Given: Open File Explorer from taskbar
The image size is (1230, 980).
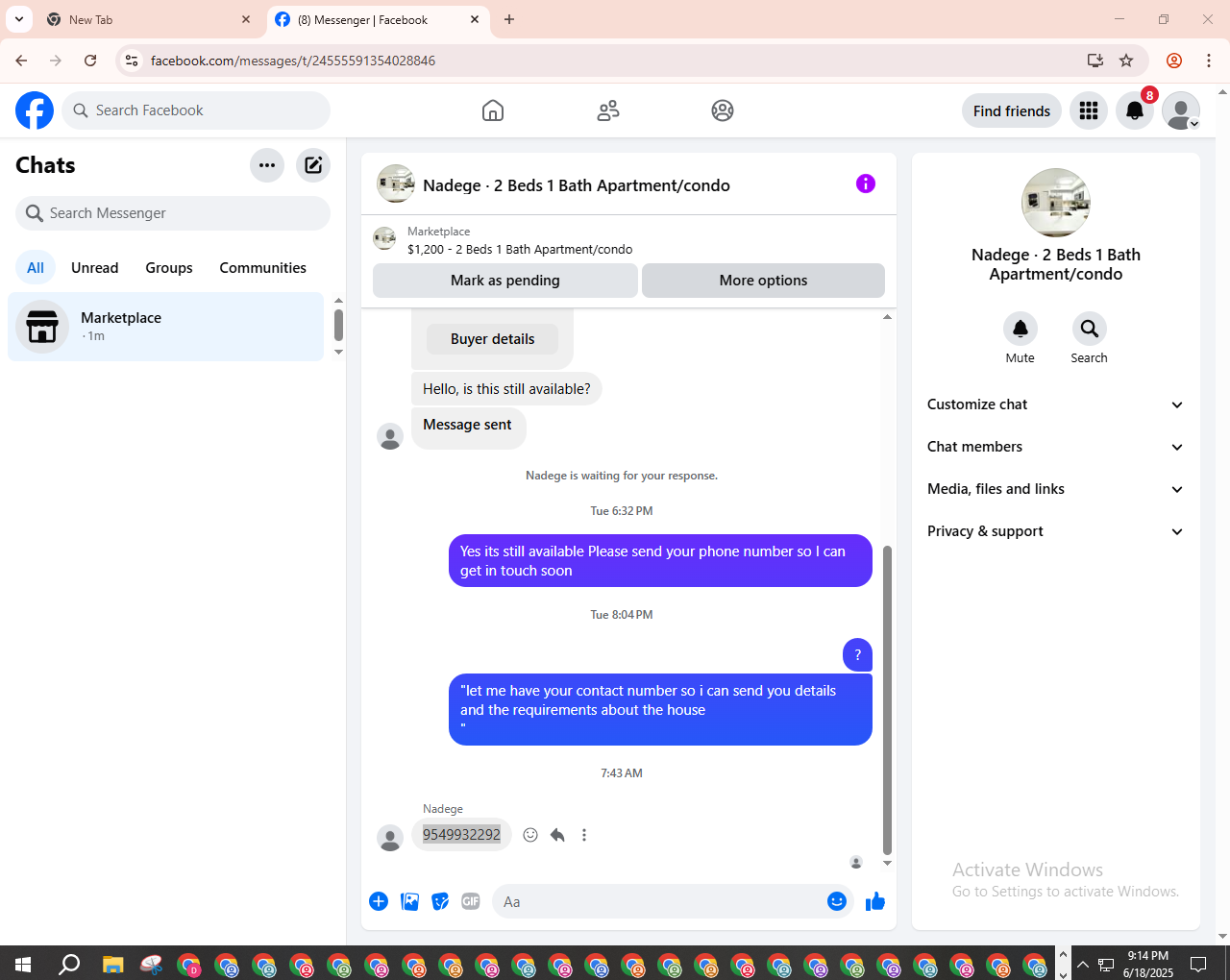Looking at the screenshot, I should pyautogui.click(x=113, y=964).
